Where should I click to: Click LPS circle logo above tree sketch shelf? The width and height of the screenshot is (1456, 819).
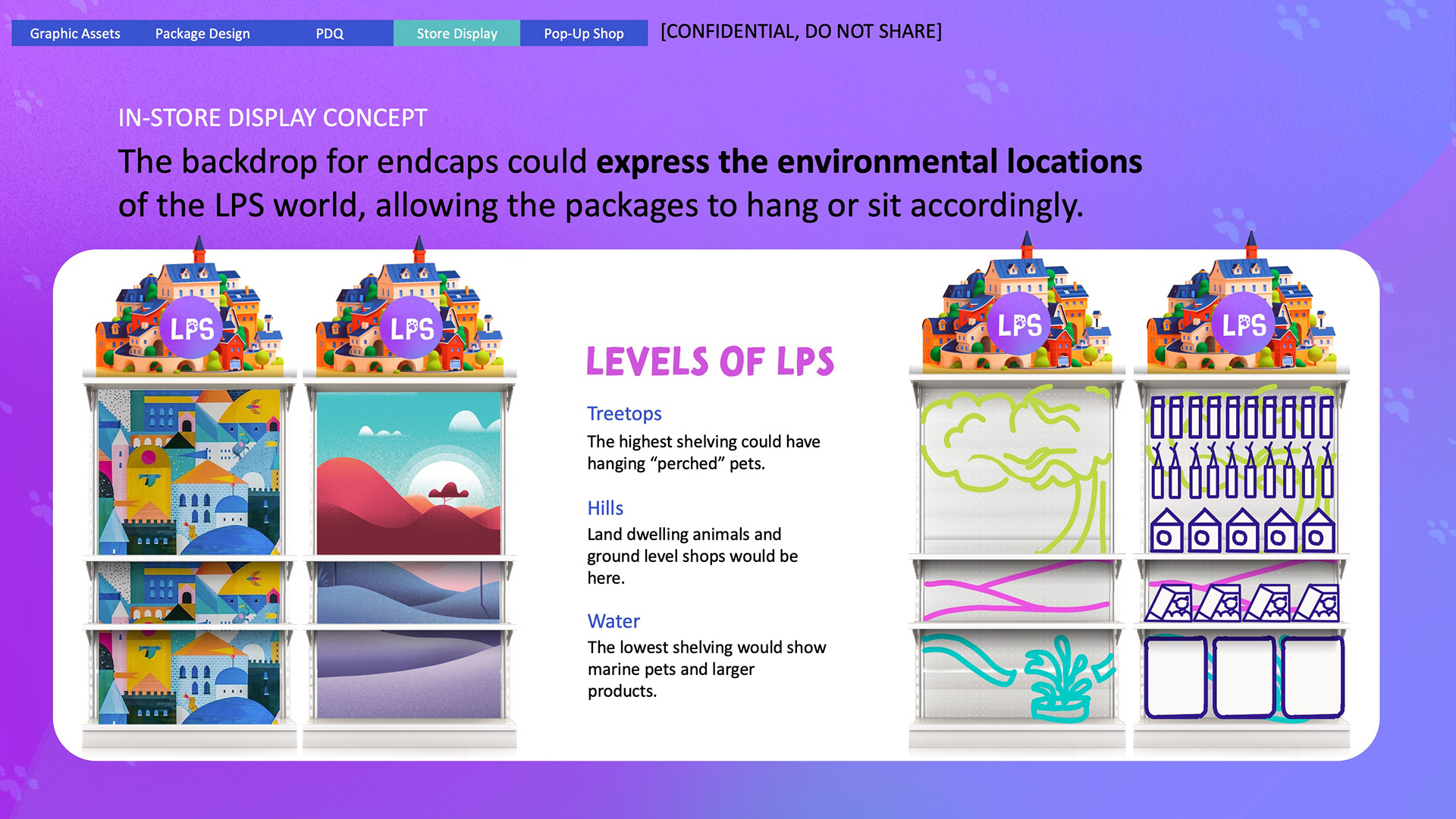point(1019,325)
